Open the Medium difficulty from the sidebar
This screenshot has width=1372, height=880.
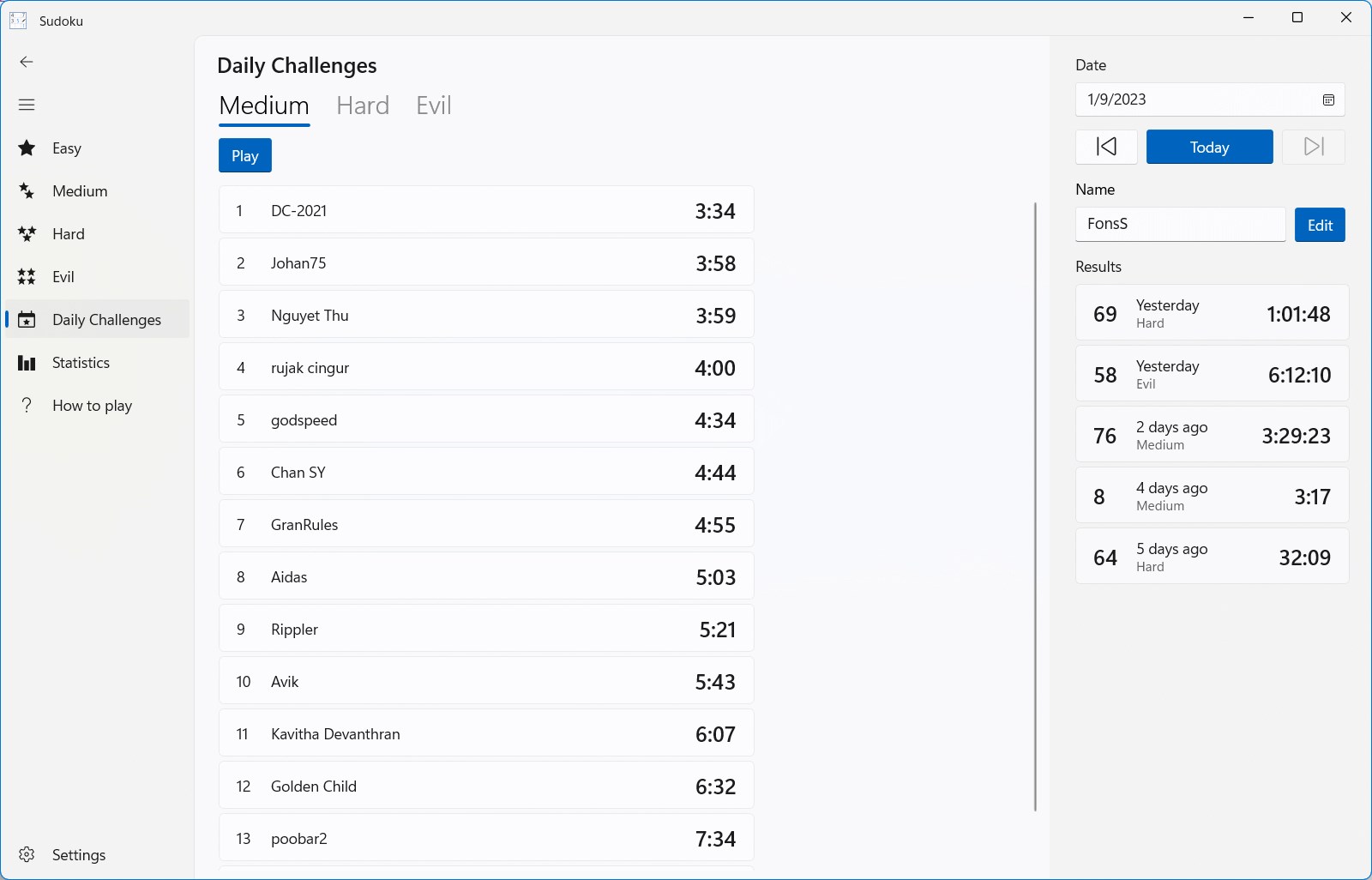(x=80, y=190)
